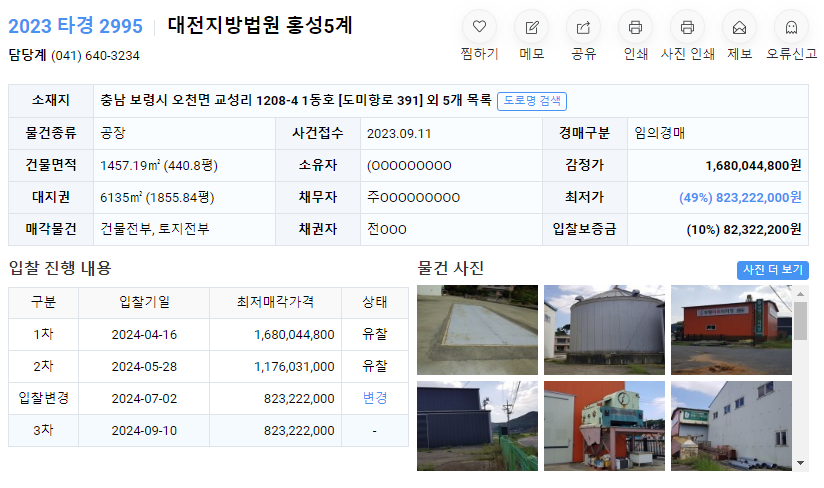824x488 pixels.
Task: Open the dark blue warehouse photo thumbnail
Action: tap(477, 426)
